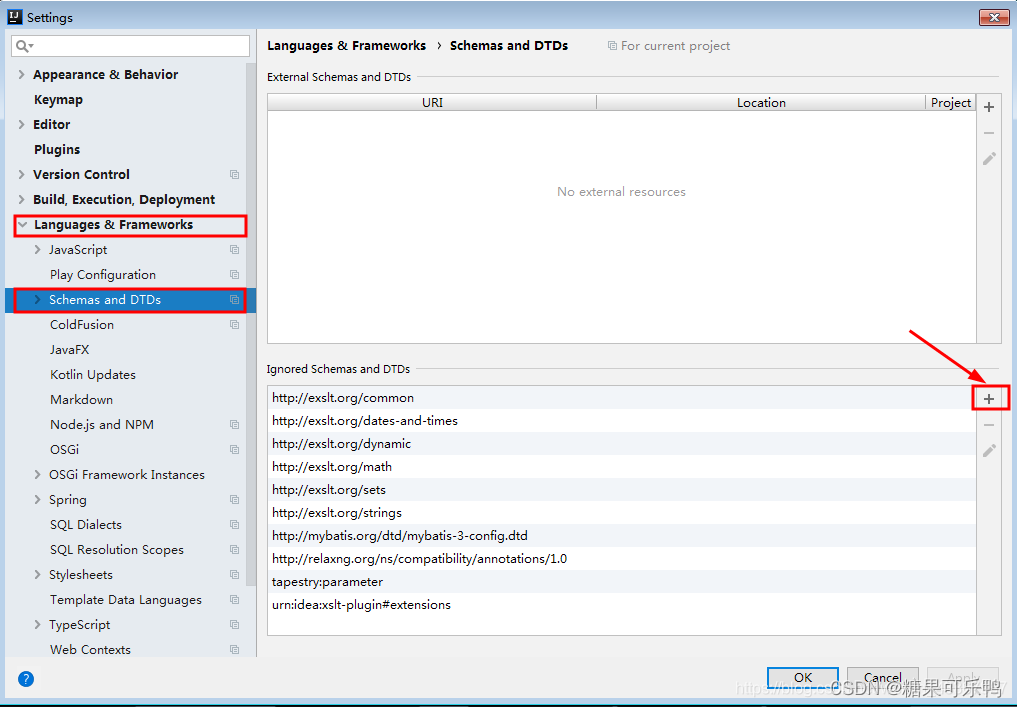Remove external schema using the minus icon
The height and width of the screenshot is (707, 1017).
(x=989, y=132)
